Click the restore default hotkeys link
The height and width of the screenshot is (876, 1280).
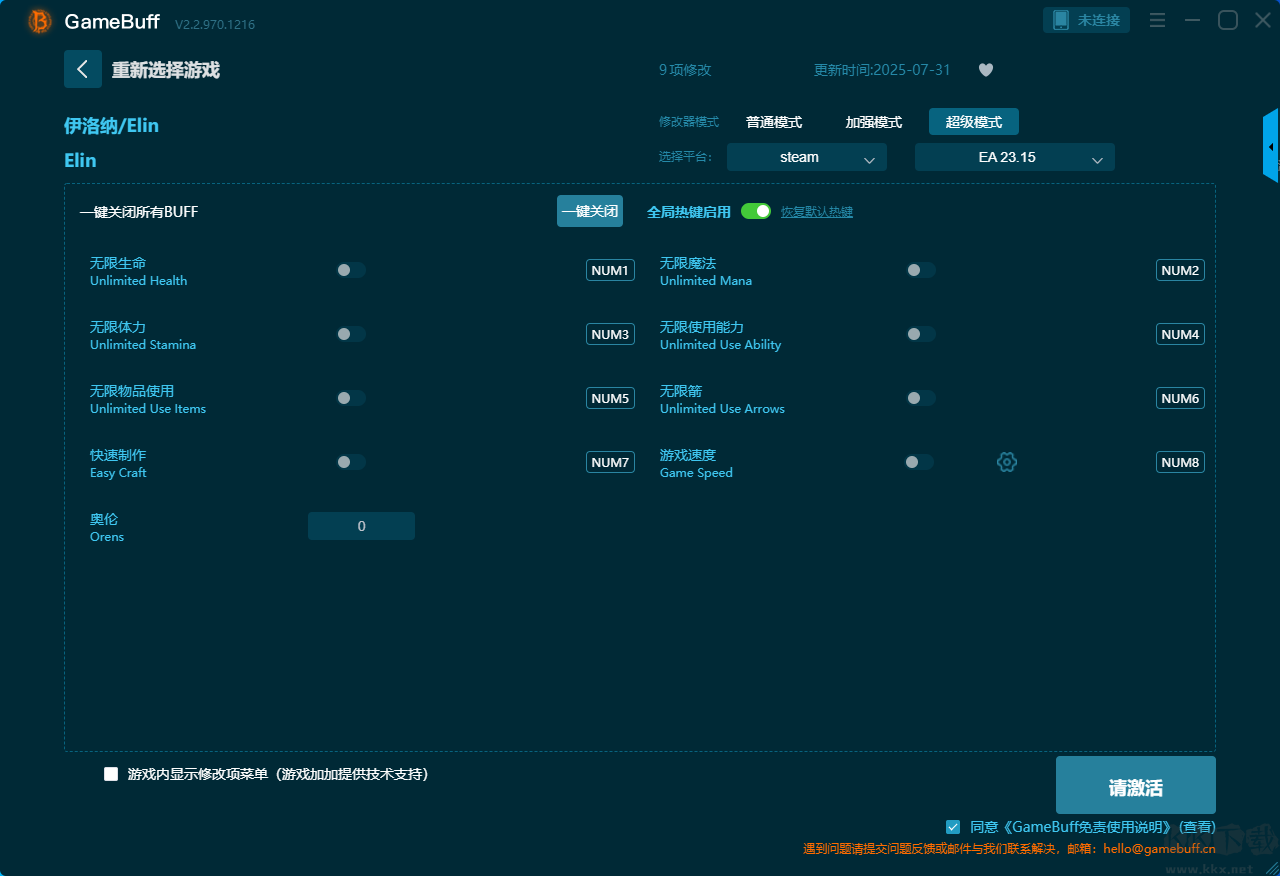(x=816, y=212)
